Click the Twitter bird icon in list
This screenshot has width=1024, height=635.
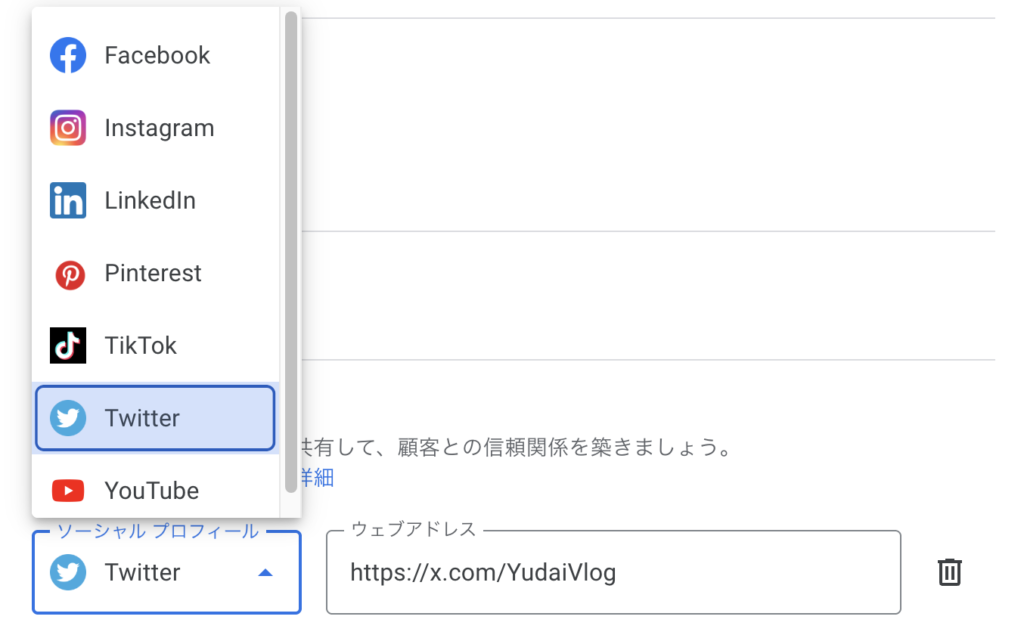(x=68, y=418)
